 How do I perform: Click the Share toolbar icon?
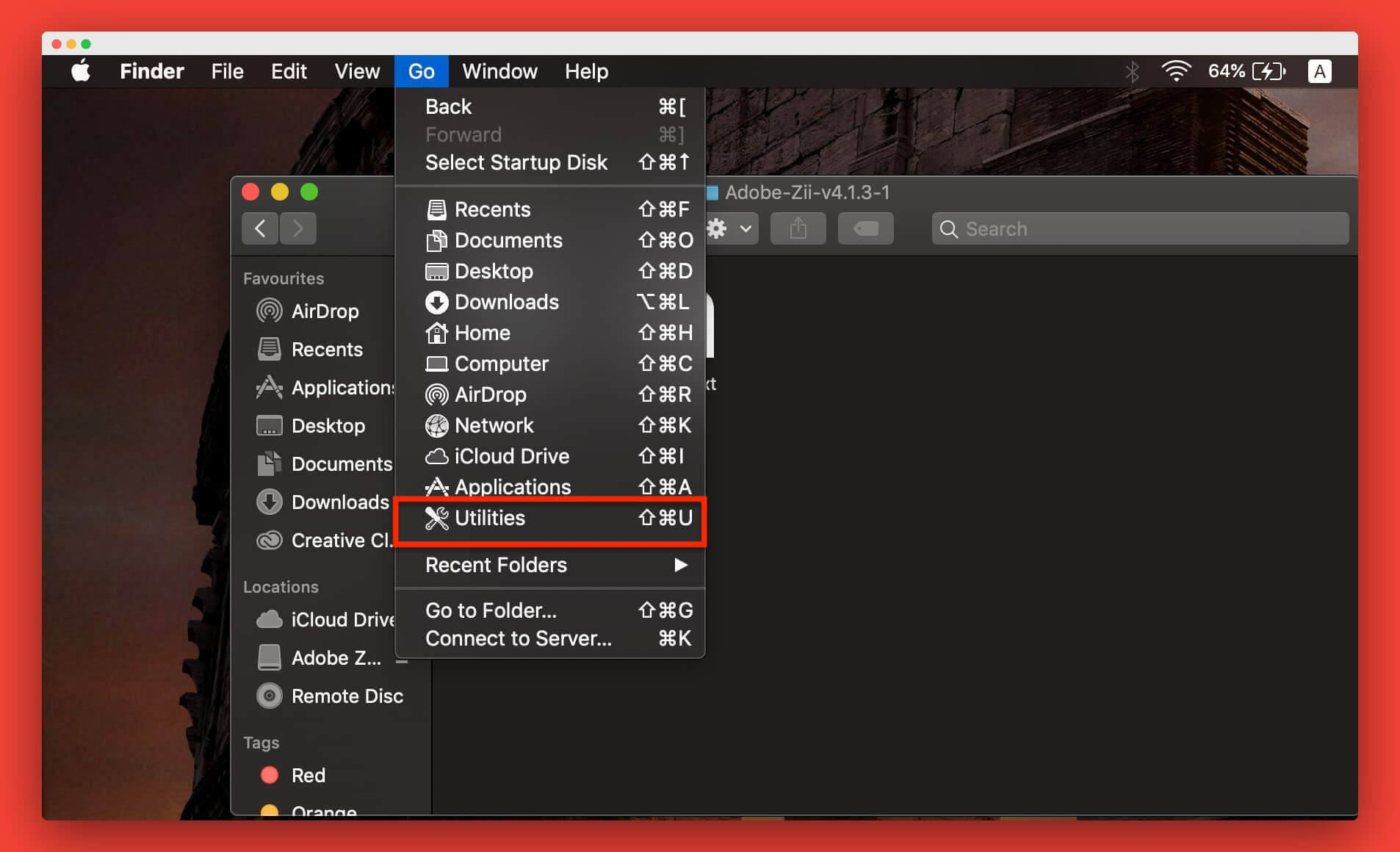[798, 228]
